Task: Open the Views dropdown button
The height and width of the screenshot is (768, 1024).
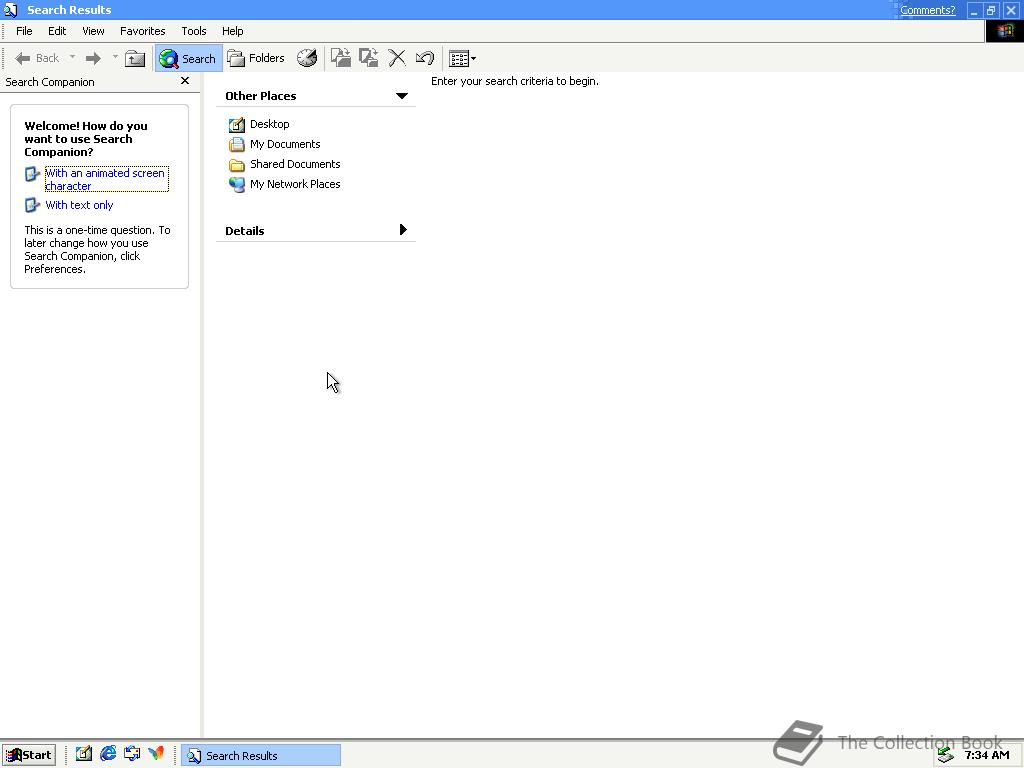Action: tap(462, 59)
